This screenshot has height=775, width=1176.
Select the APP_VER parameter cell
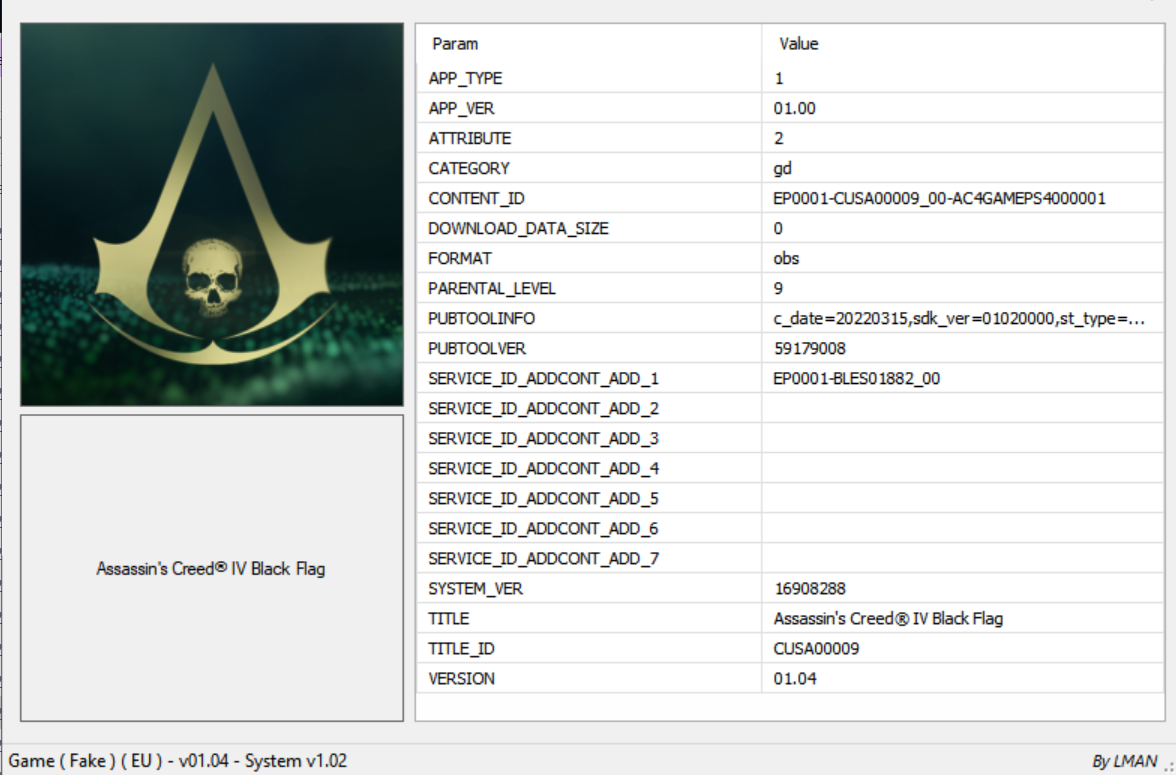[x=589, y=108]
